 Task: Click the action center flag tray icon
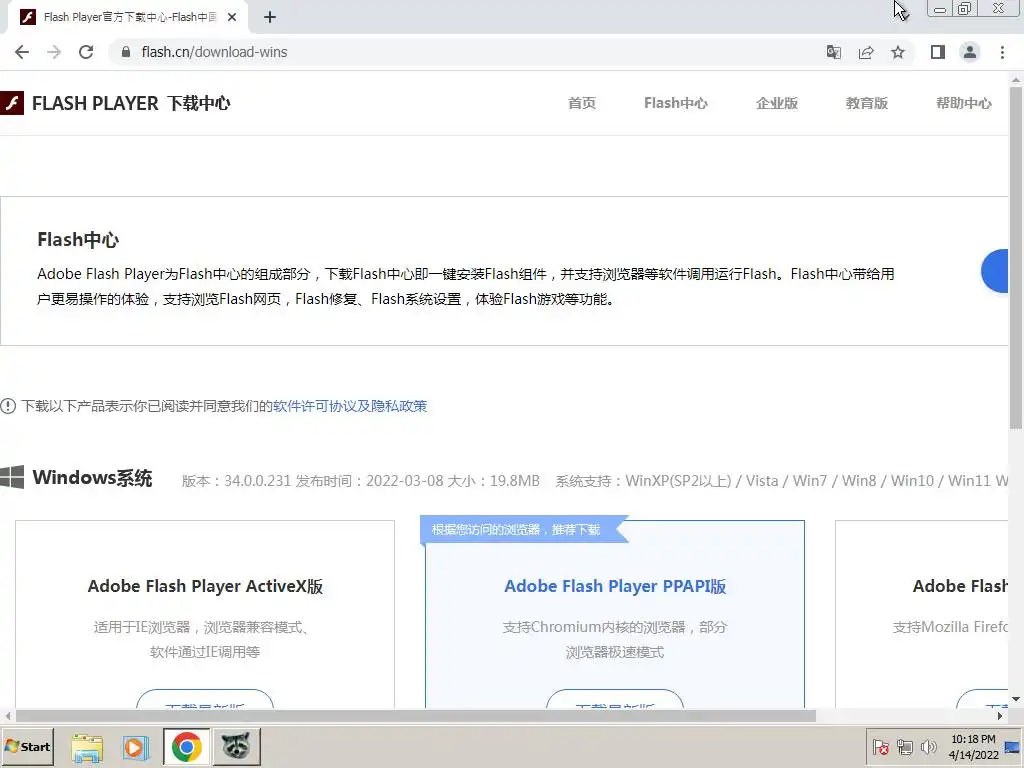coord(880,746)
